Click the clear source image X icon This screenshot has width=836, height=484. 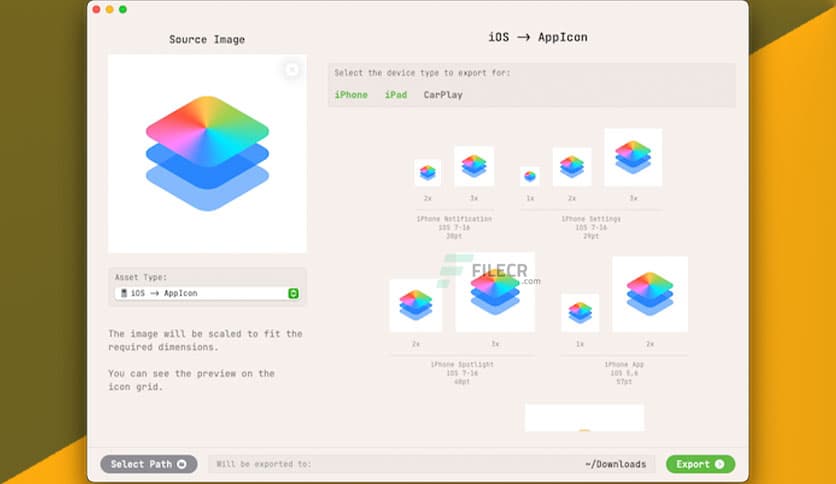point(291,69)
